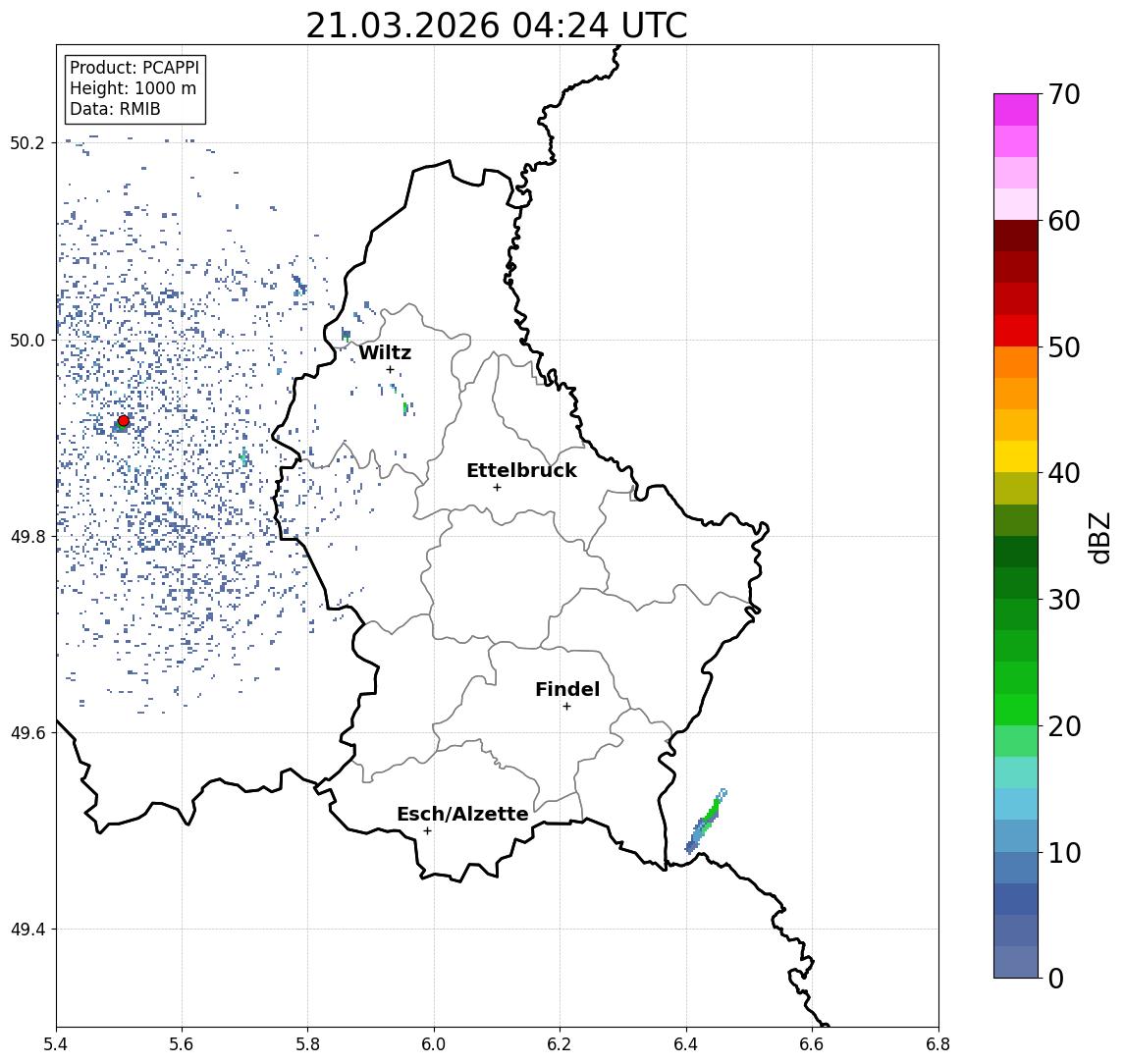Image resolution: width=1124 pixels, height=1064 pixels.
Task: Click the plus marker under Esch/Alzette
Action: [x=427, y=831]
